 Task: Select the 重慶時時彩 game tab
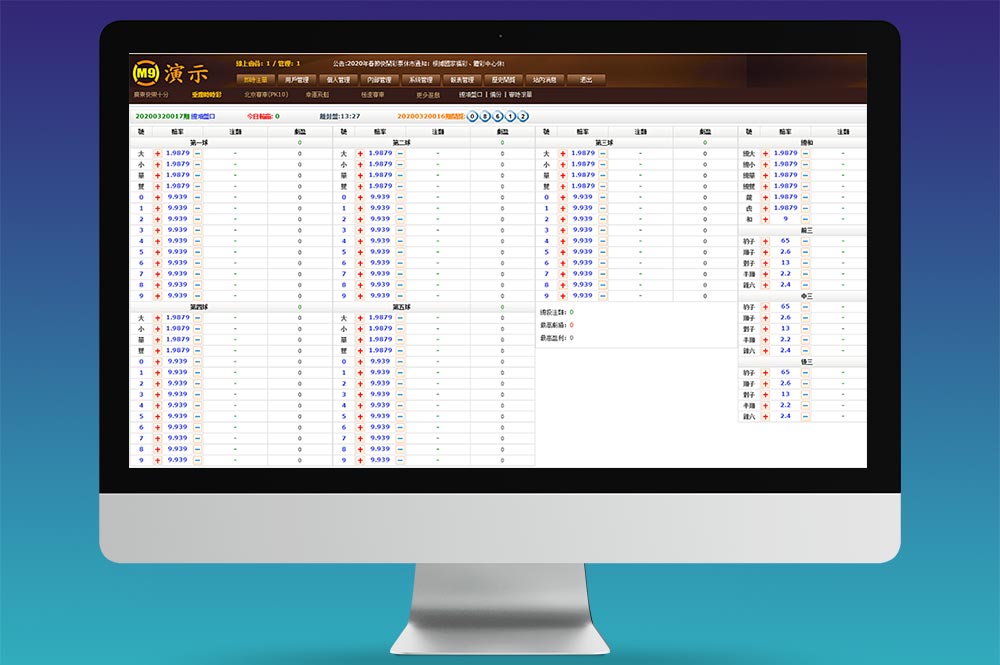[207, 94]
